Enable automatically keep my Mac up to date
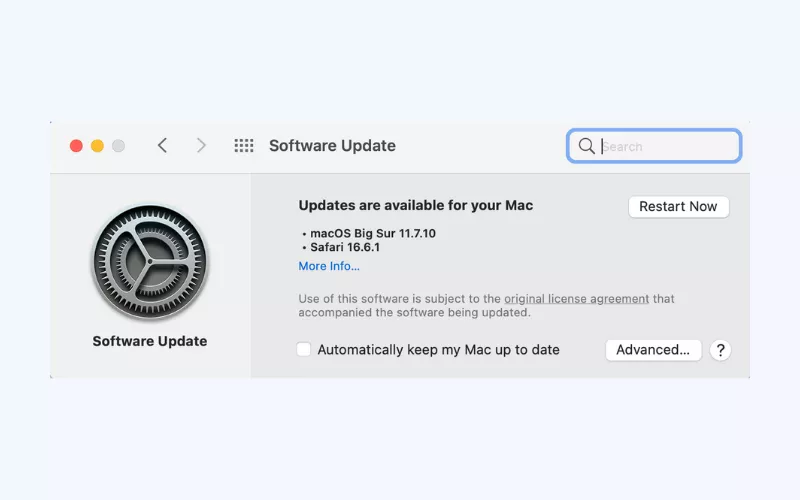Image resolution: width=800 pixels, height=500 pixels. pyautogui.click(x=304, y=350)
